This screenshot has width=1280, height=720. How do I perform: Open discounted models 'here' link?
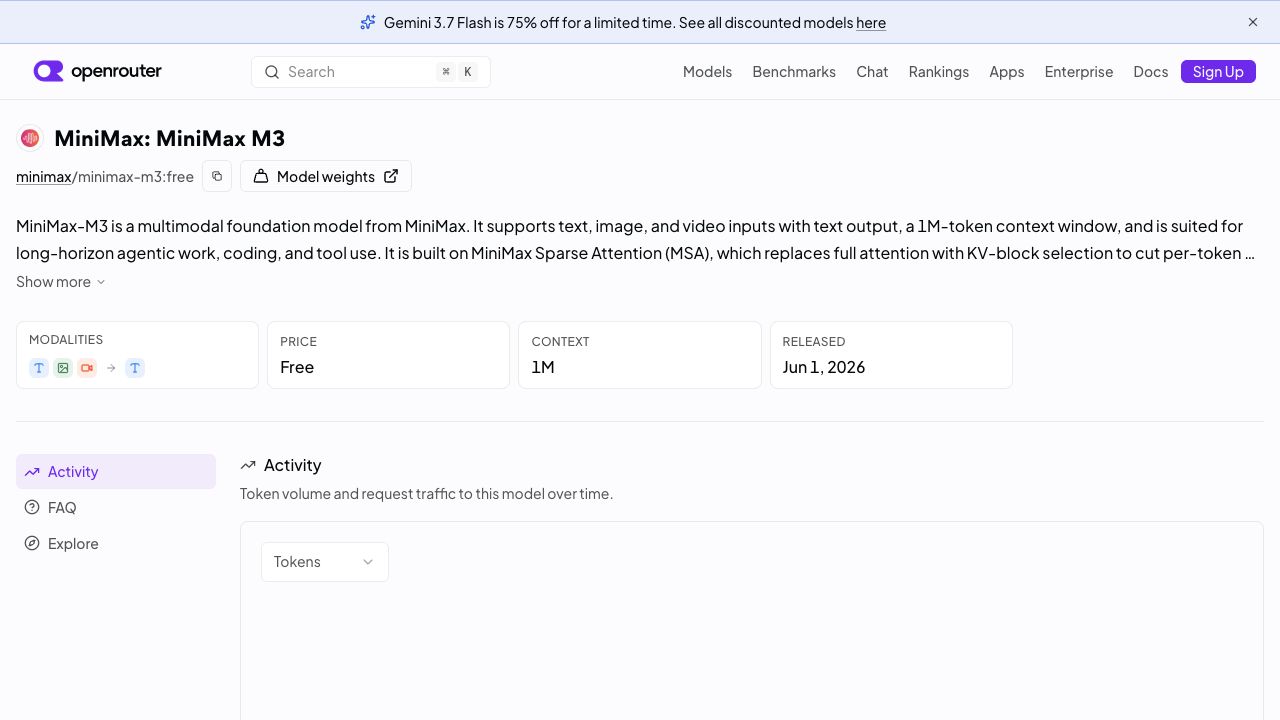[x=871, y=22]
